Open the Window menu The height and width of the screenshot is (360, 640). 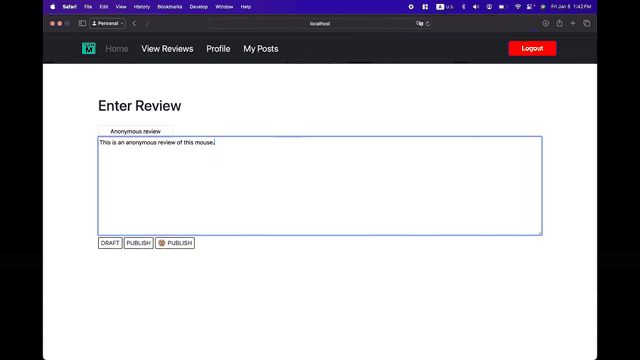click(224, 7)
